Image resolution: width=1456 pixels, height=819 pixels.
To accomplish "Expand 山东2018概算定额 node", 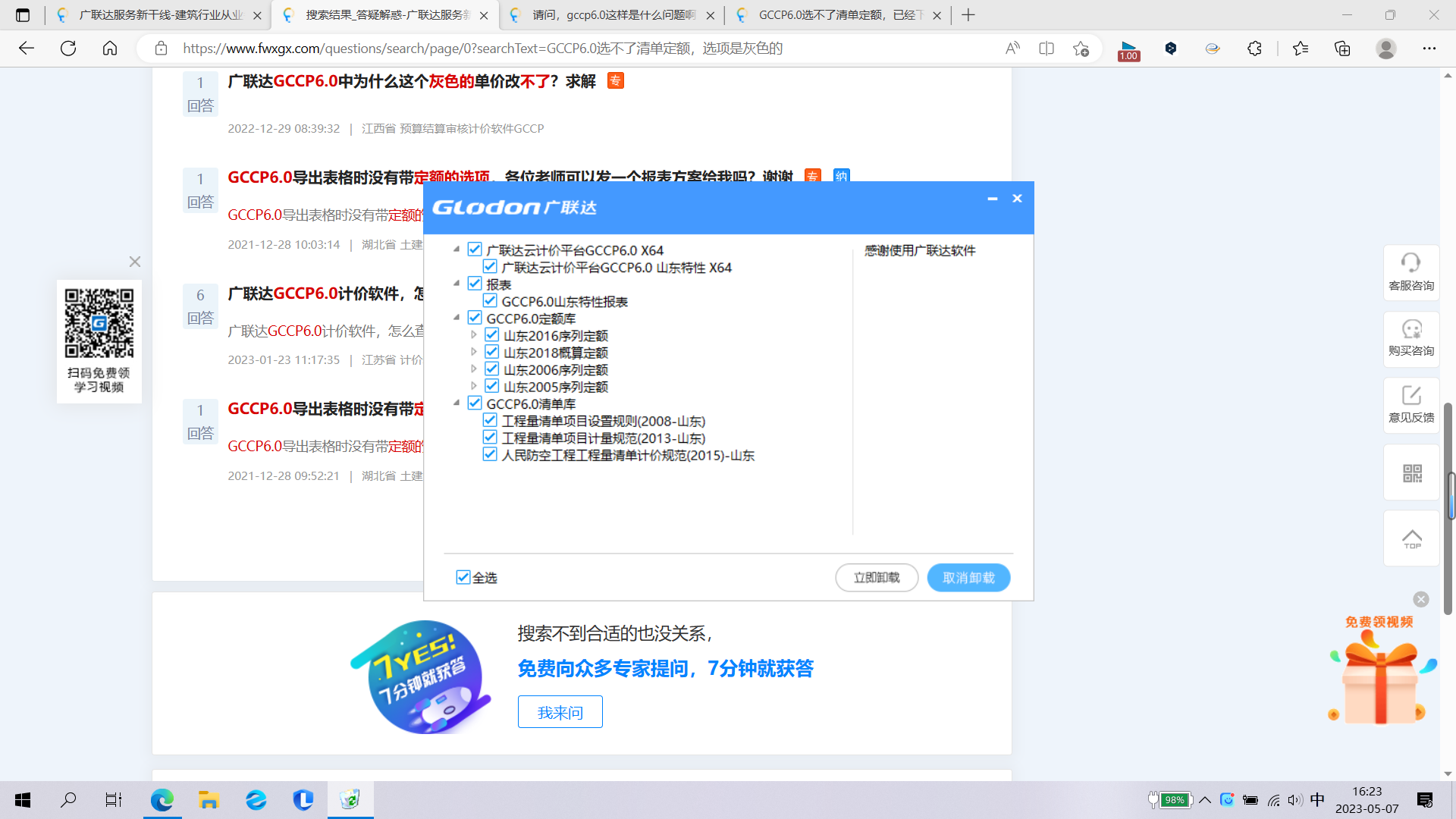I will [474, 352].
